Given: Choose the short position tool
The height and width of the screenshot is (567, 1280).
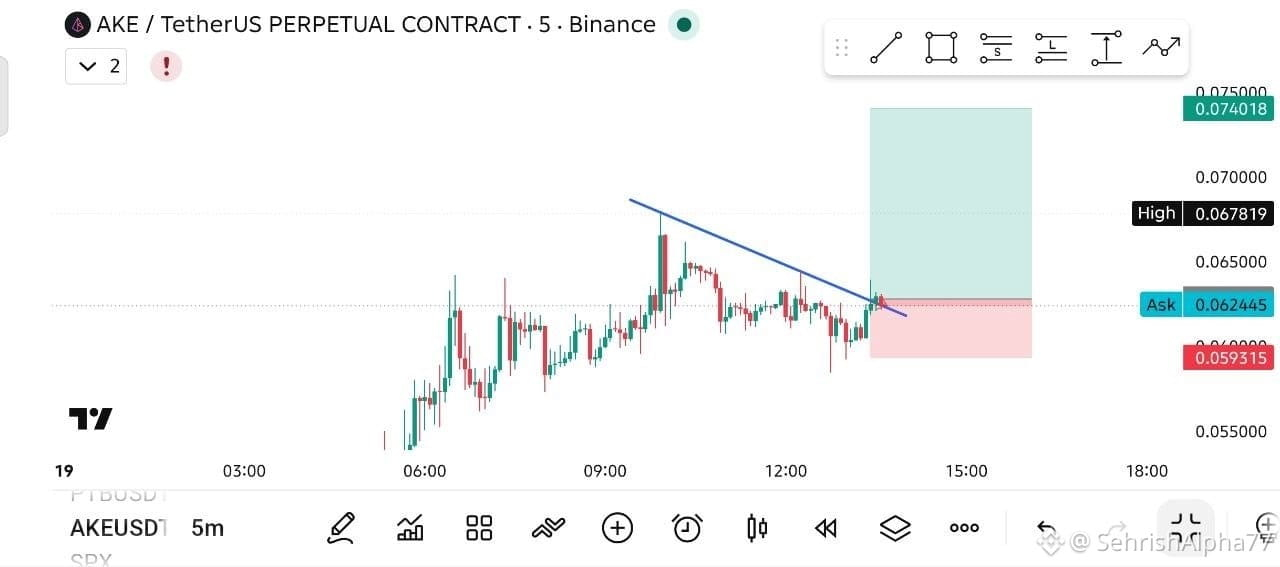Looking at the screenshot, I should 996,47.
